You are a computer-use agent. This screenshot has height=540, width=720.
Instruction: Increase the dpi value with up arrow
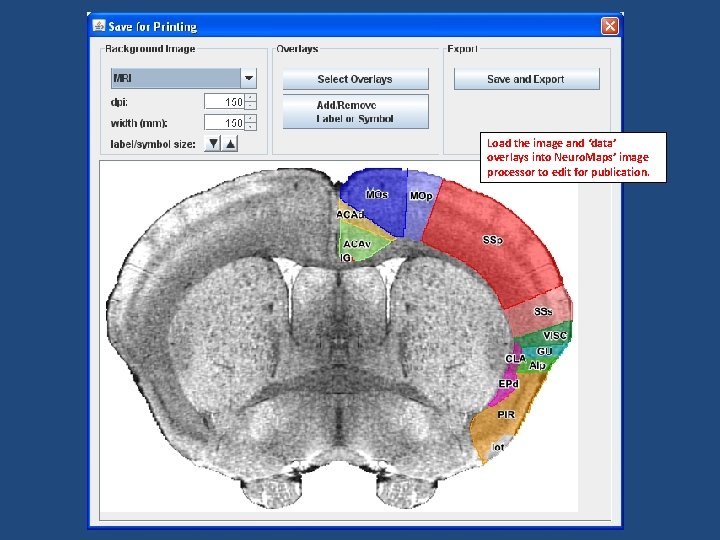pyautogui.click(x=251, y=98)
